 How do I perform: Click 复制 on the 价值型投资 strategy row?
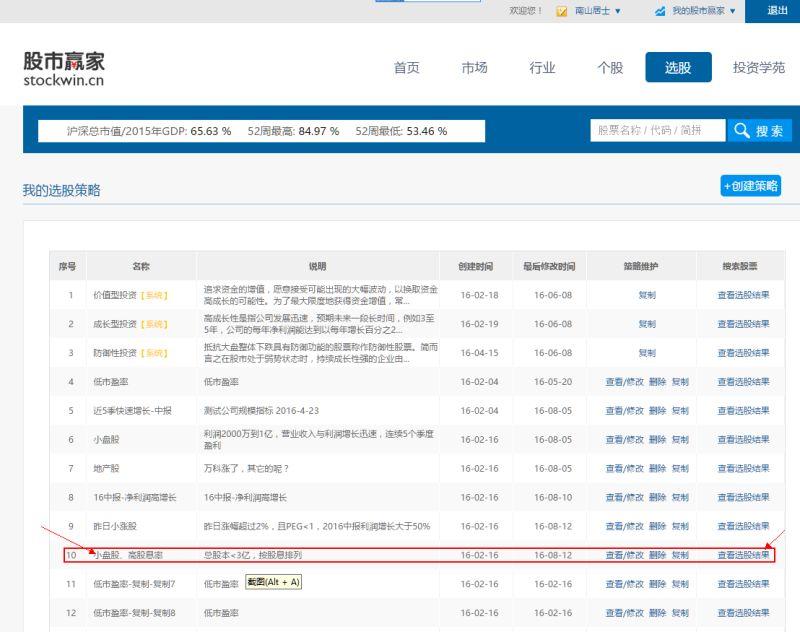coord(647,295)
